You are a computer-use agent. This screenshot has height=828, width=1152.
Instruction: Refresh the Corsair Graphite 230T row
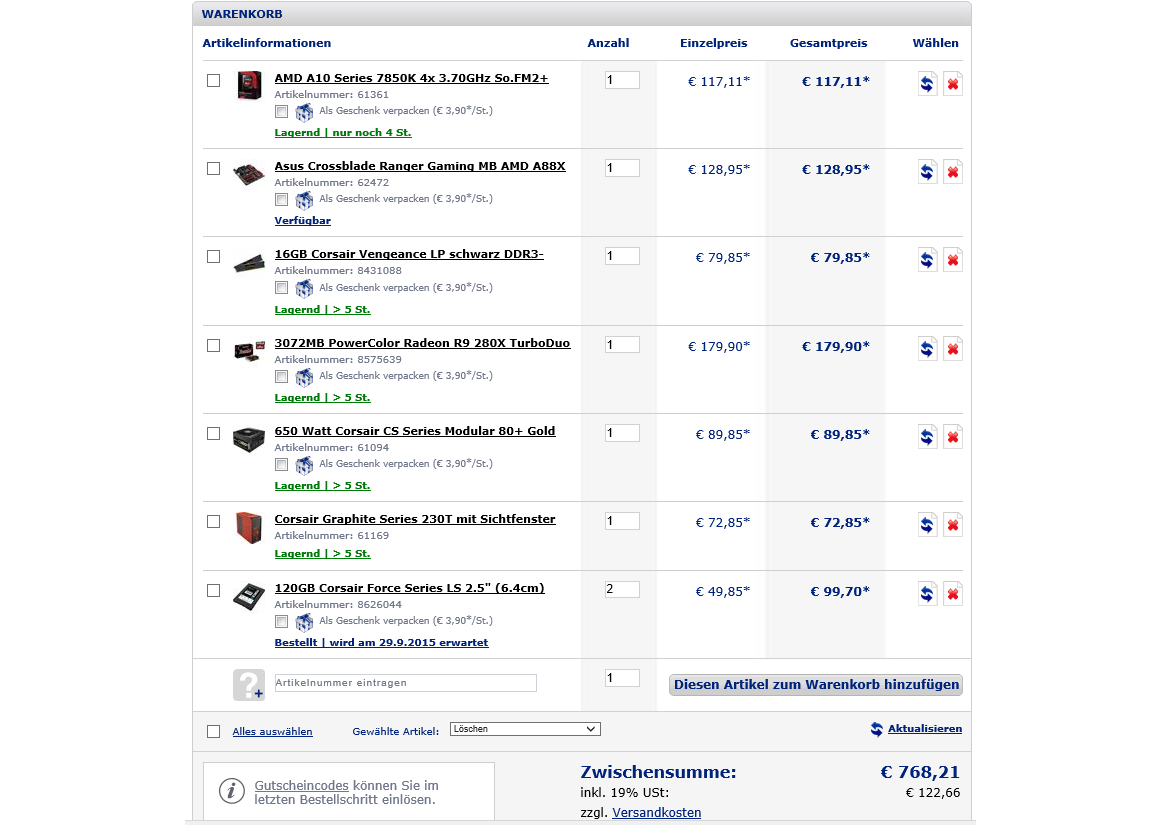(x=927, y=525)
